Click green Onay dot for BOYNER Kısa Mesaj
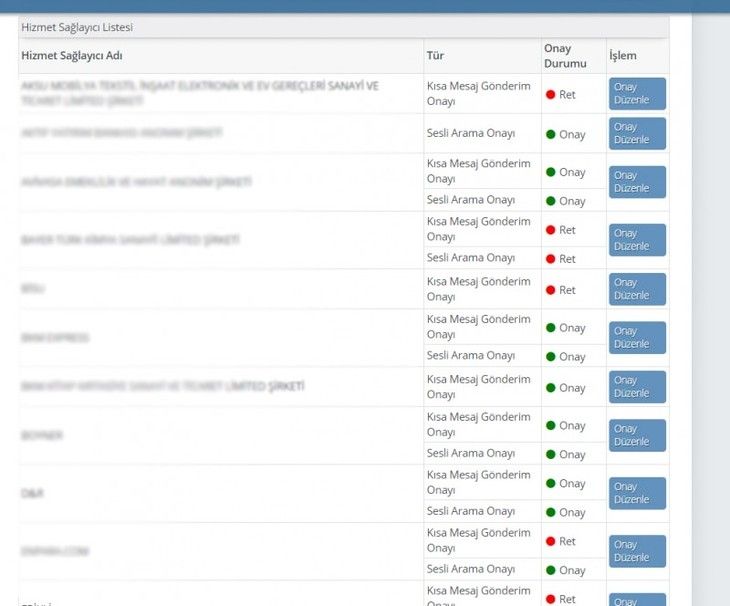 (550, 426)
